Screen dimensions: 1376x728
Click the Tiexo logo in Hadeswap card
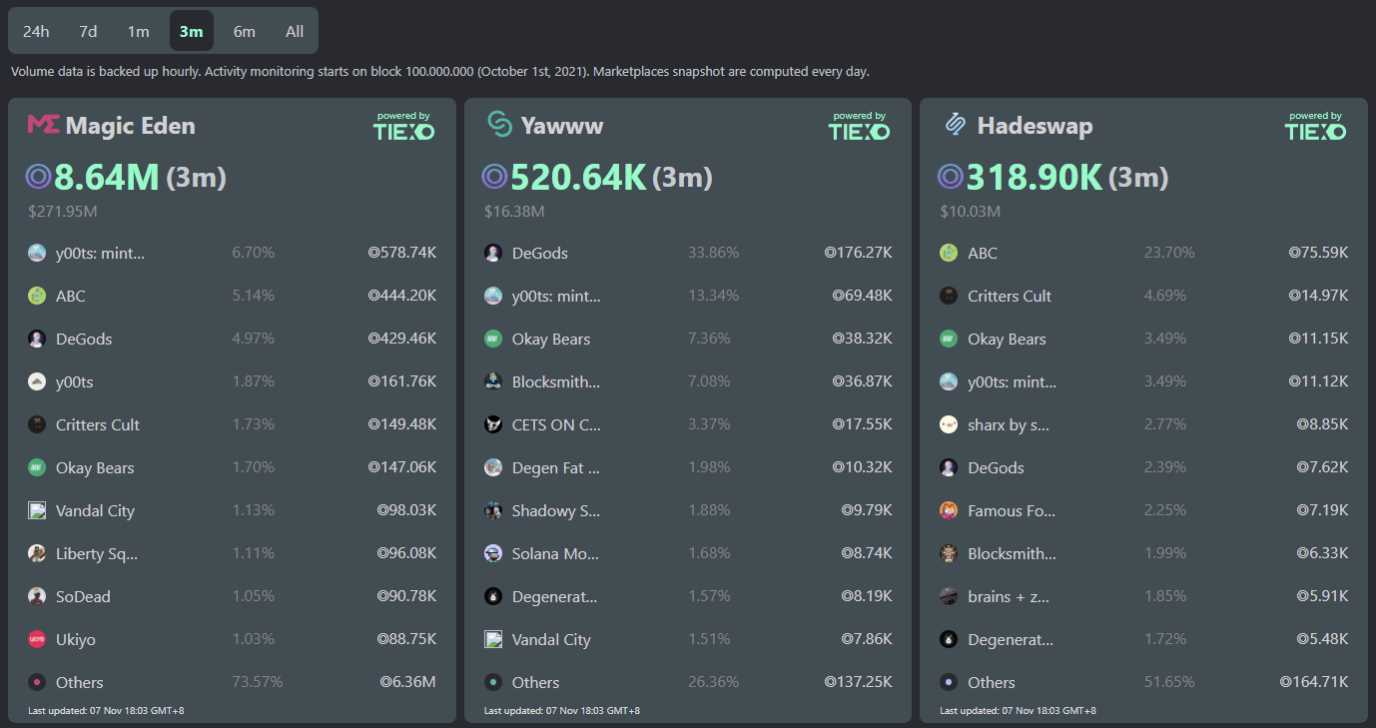click(x=1315, y=126)
